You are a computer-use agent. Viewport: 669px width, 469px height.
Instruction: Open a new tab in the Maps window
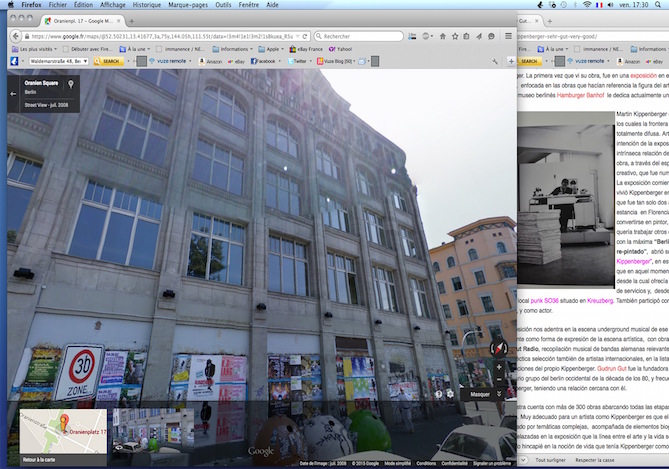[x=132, y=21]
